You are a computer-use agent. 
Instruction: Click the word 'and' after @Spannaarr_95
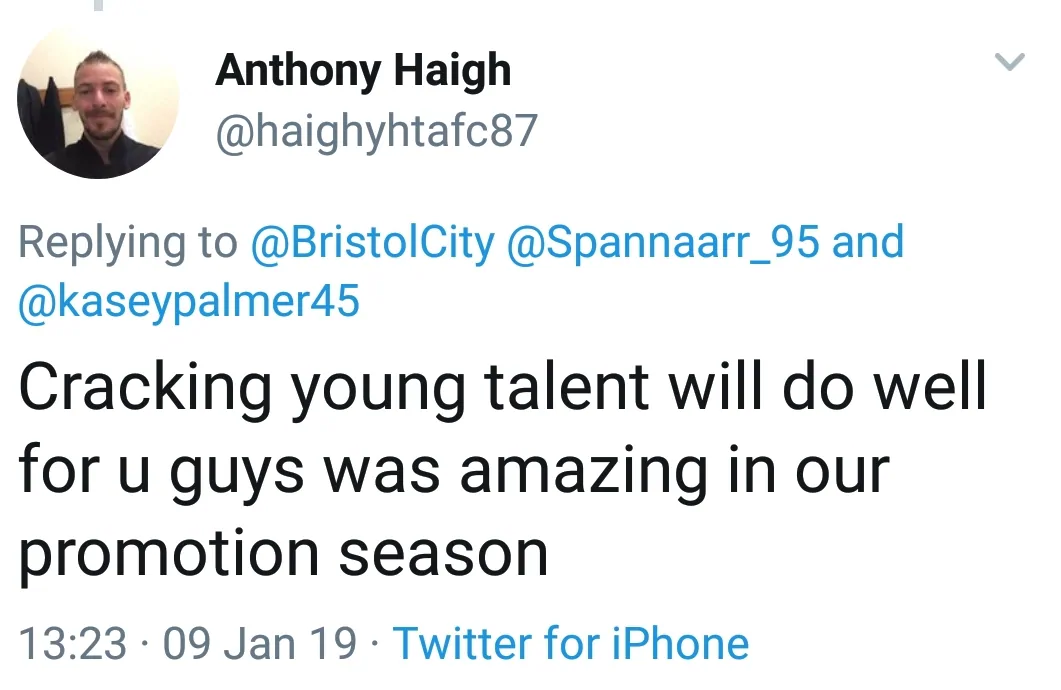(867, 243)
